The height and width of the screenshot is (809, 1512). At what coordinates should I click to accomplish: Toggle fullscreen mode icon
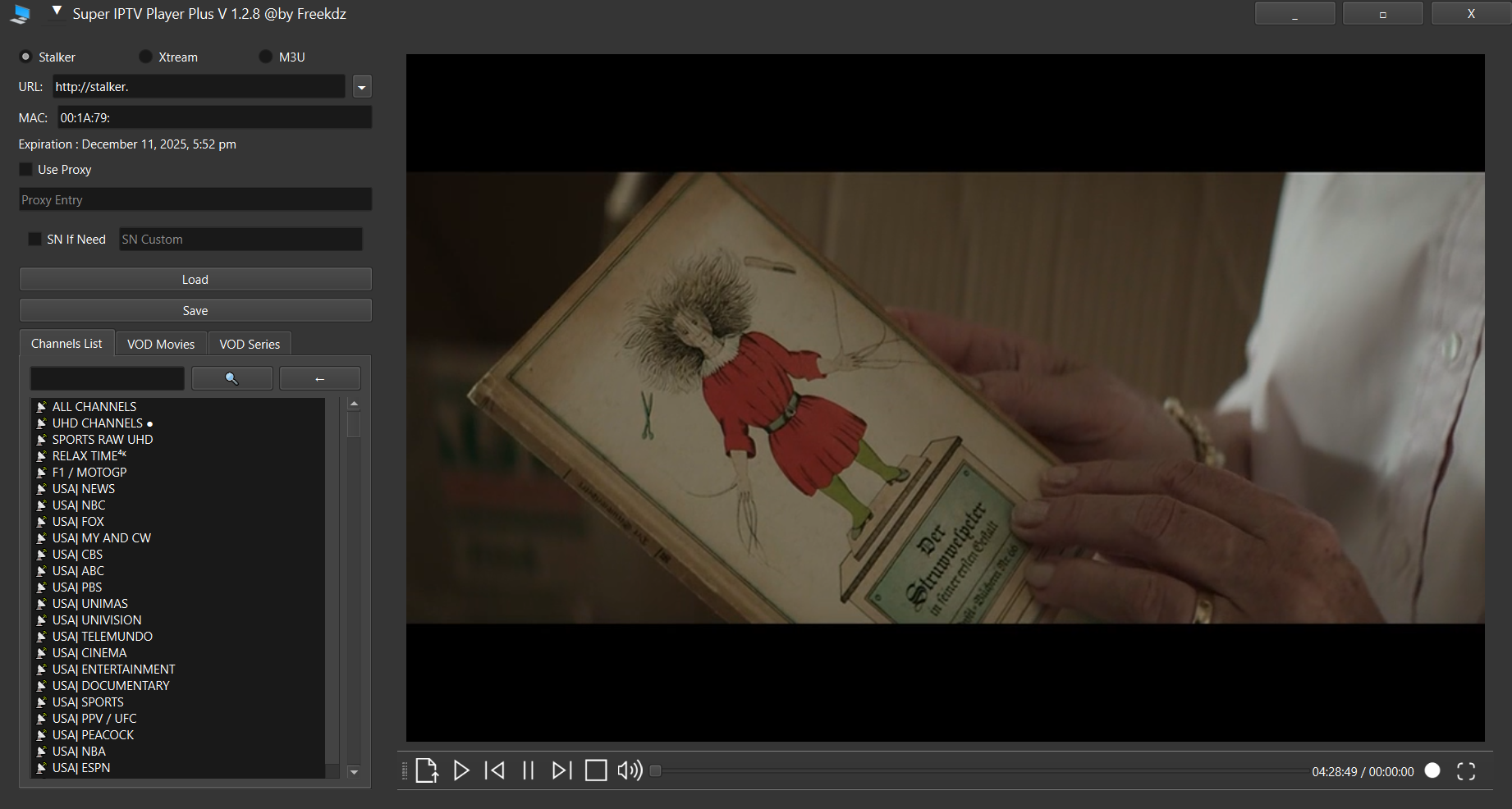(1466, 771)
